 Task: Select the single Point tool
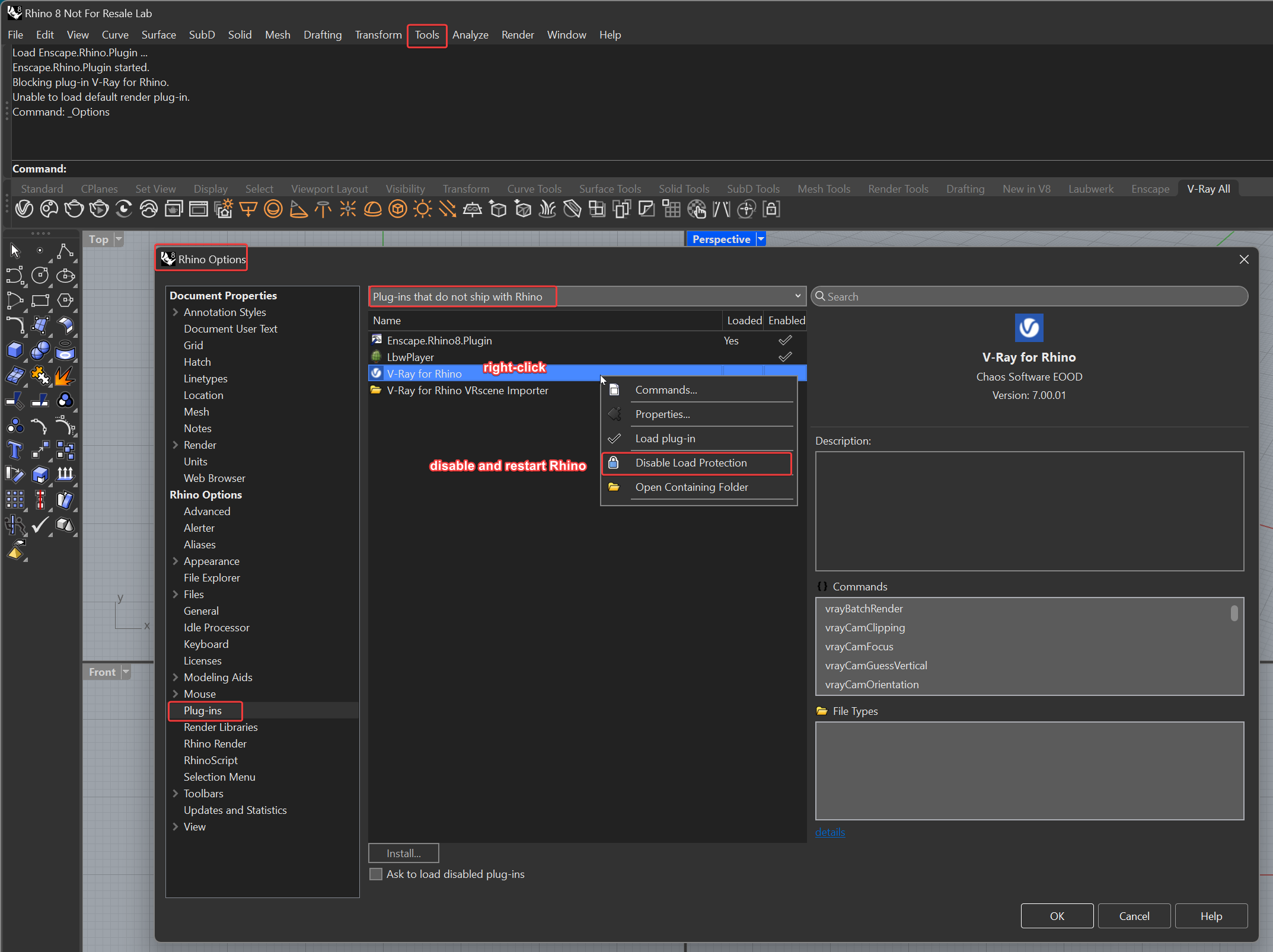point(40,251)
